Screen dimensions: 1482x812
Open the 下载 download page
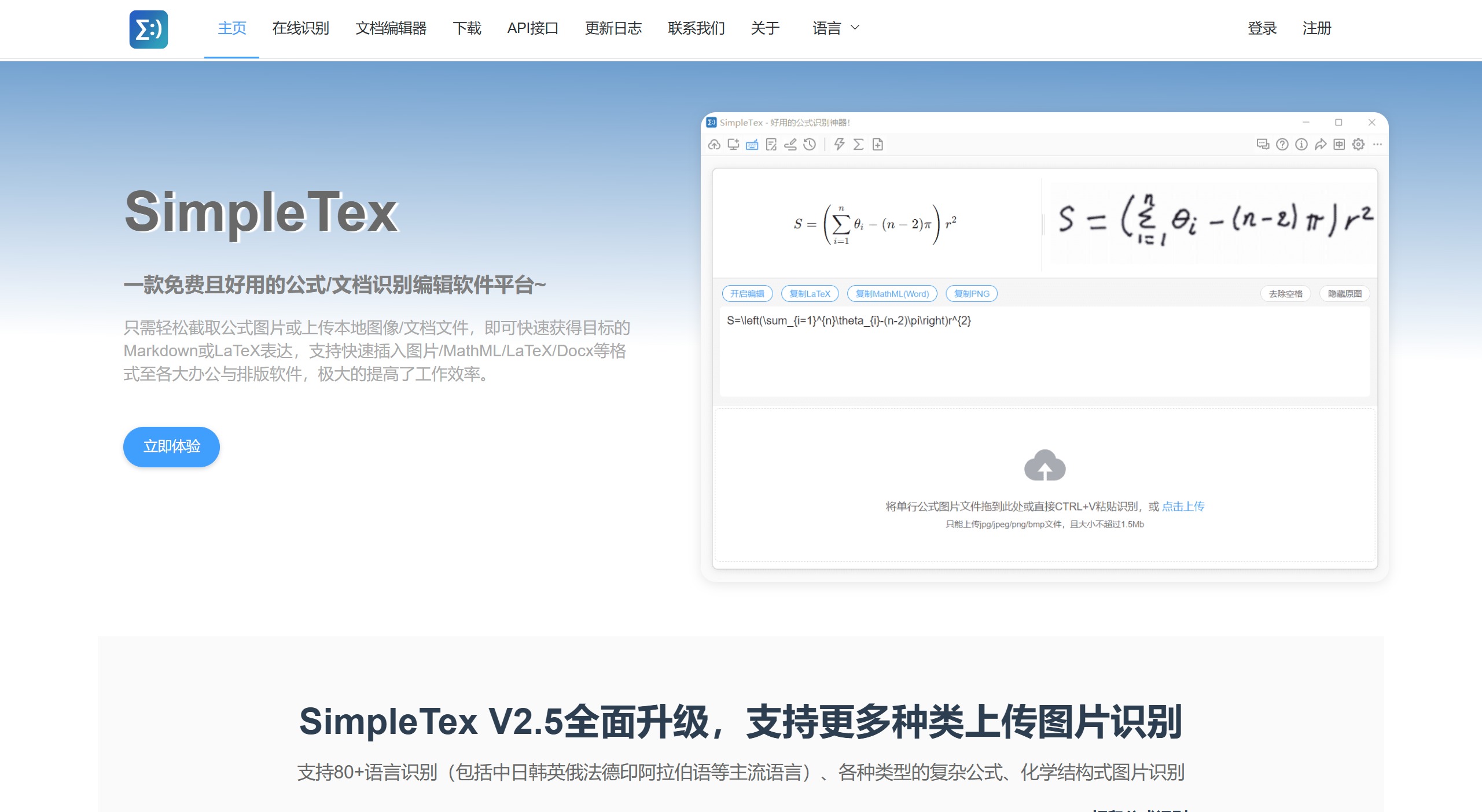pos(467,28)
